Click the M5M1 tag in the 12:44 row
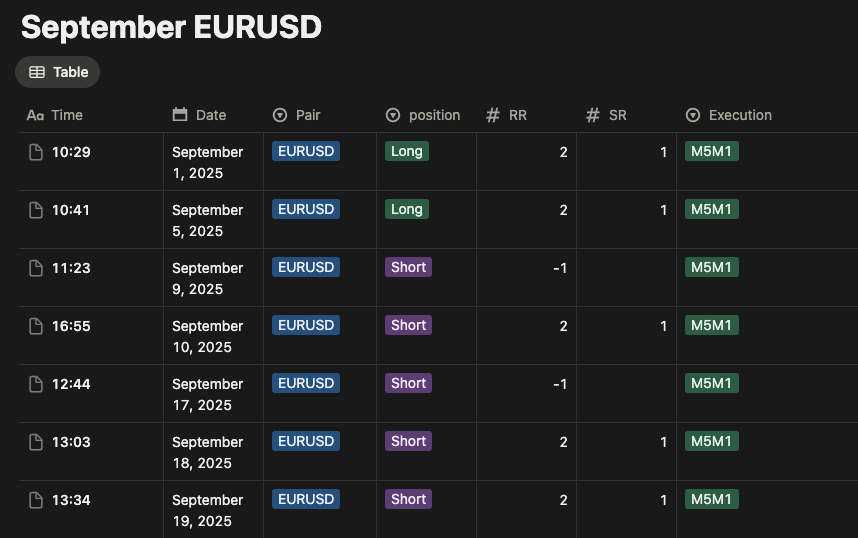Viewport: 858px width, 538px height. pos(711,383)
